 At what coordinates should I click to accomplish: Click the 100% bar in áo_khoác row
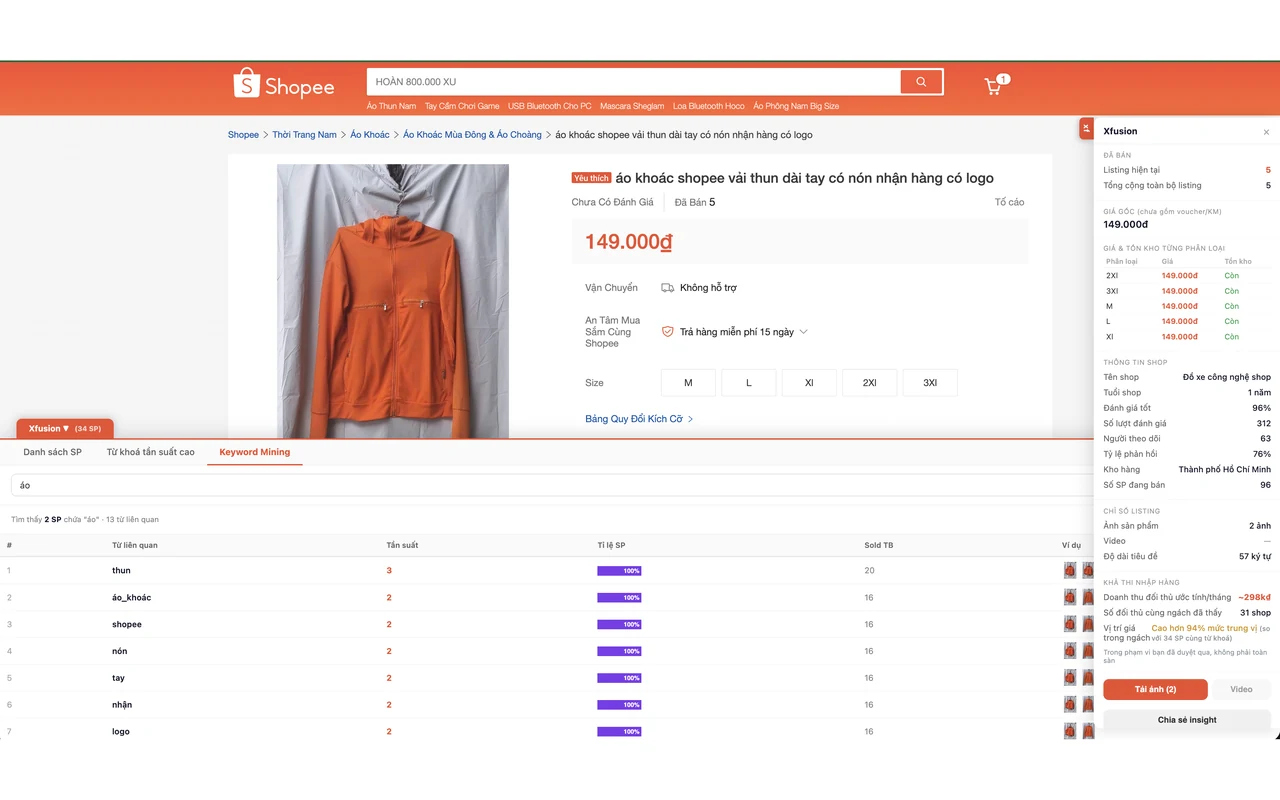pos(619,598)
